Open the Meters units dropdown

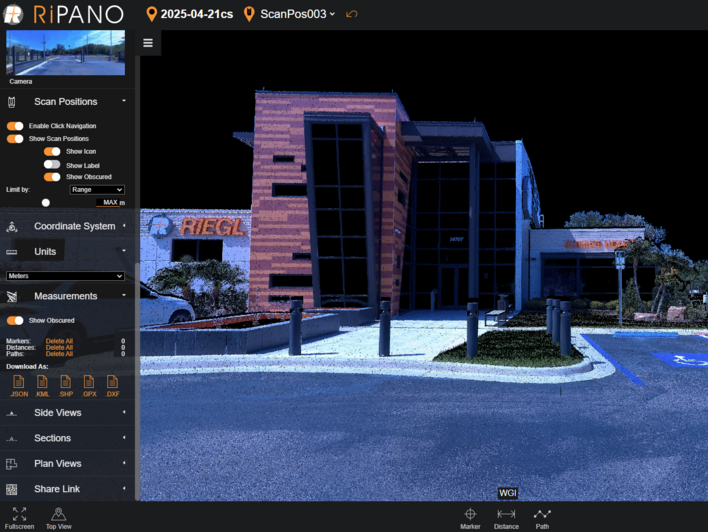pyautogui.click(x=65, y=276)
